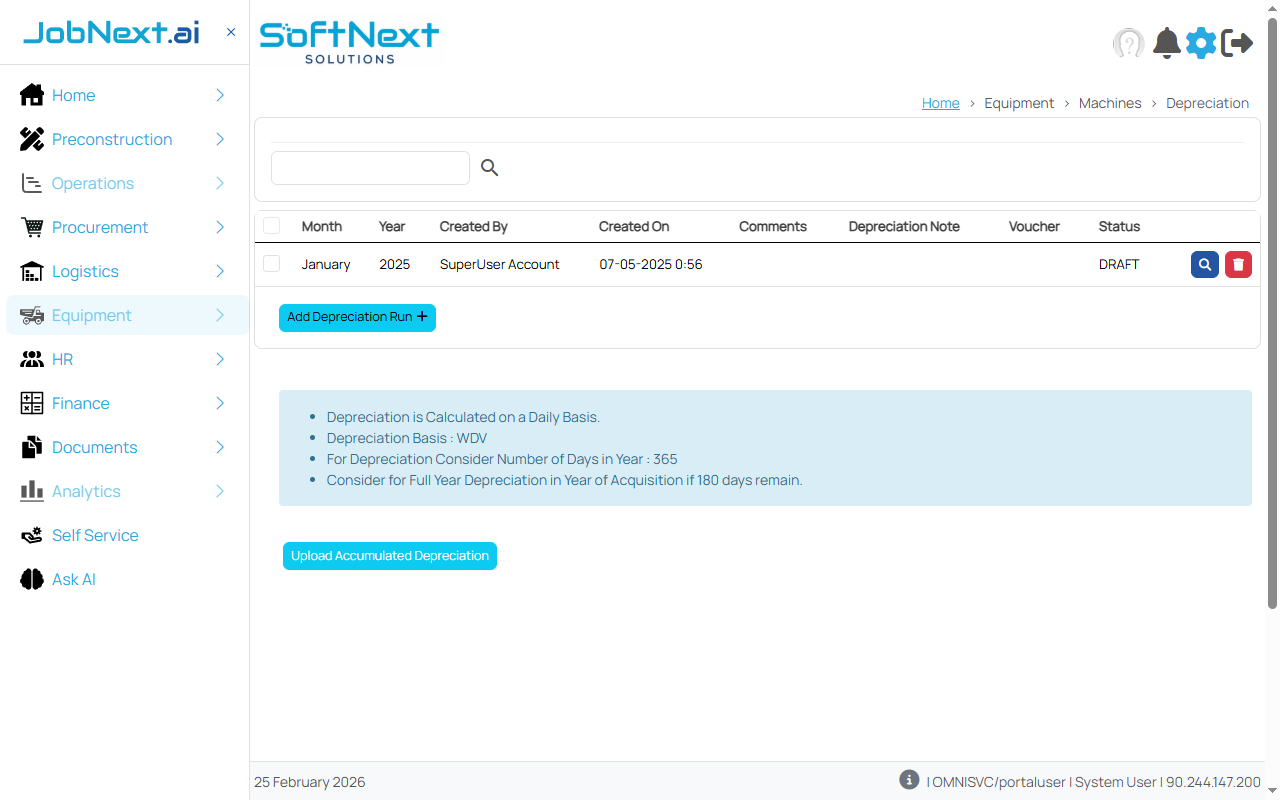Delete the January 2025 depreciation run
The width and height of the screenshot is (1280, 800).
click(x=1238, y=264)
